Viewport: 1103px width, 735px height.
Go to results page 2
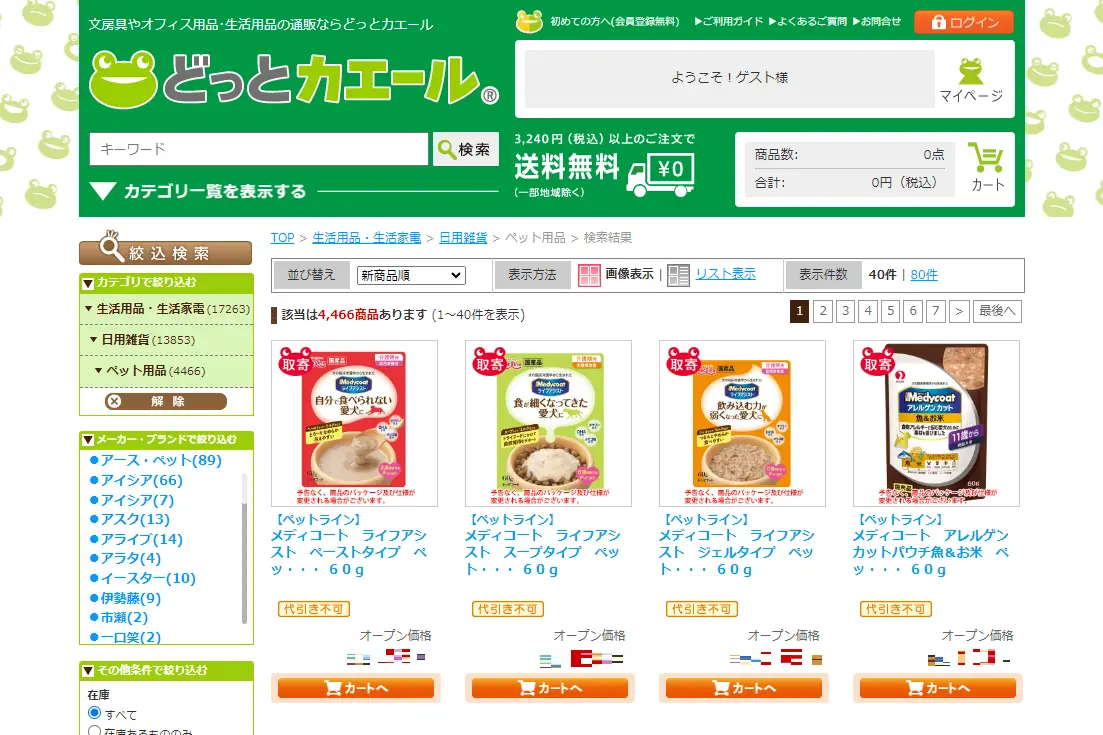[x=823, y=311]
